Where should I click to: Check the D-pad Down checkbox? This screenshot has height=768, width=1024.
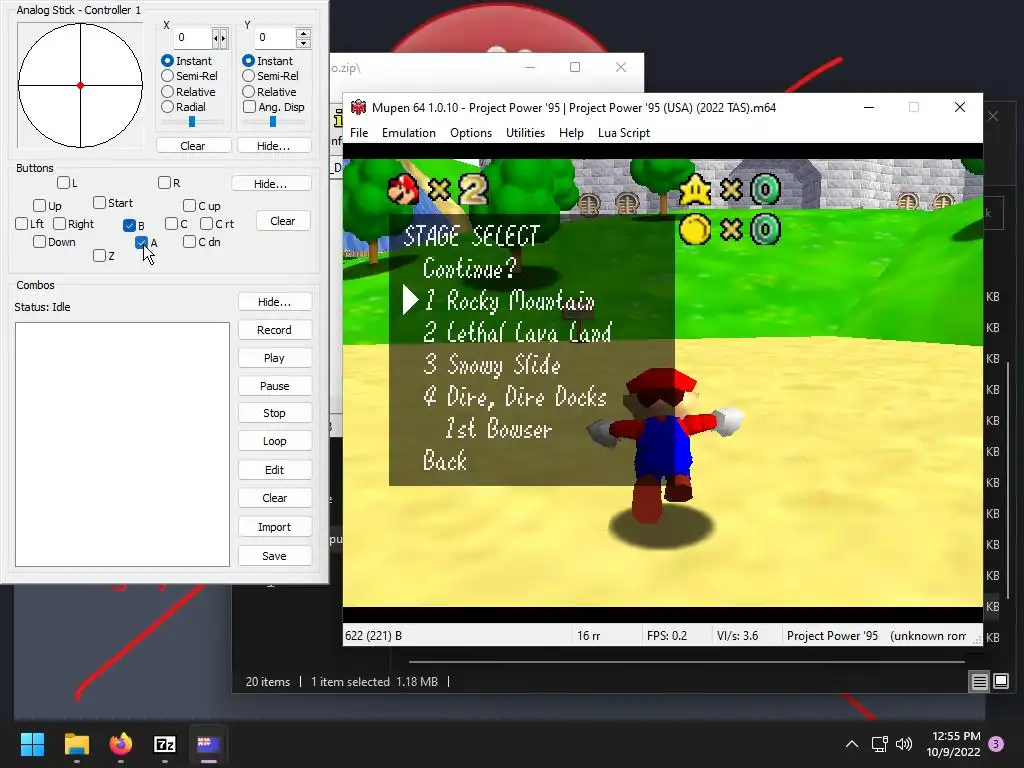pos(39,242)
